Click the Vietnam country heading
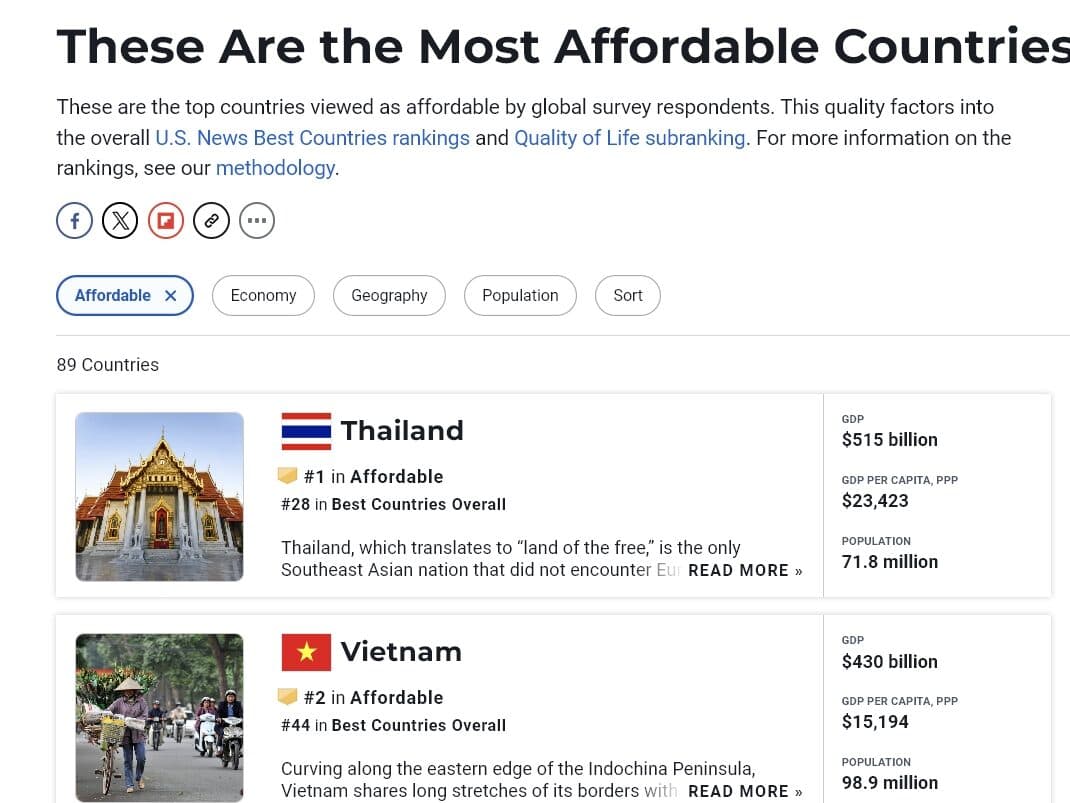This screenshot has width=1070, height=803. (401, 652)
